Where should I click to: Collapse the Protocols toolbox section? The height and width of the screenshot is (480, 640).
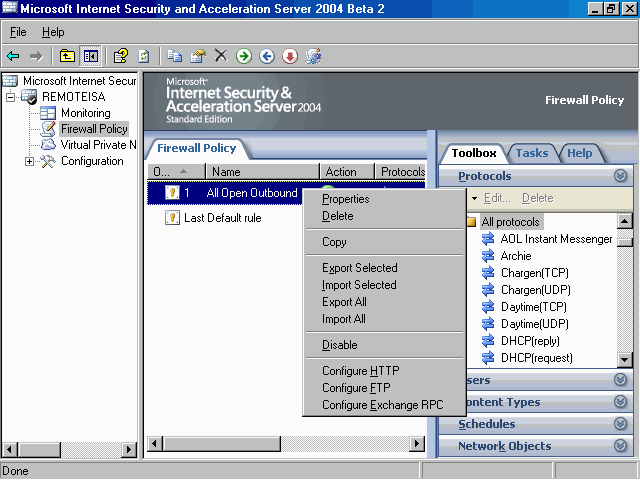click(620, 176)
